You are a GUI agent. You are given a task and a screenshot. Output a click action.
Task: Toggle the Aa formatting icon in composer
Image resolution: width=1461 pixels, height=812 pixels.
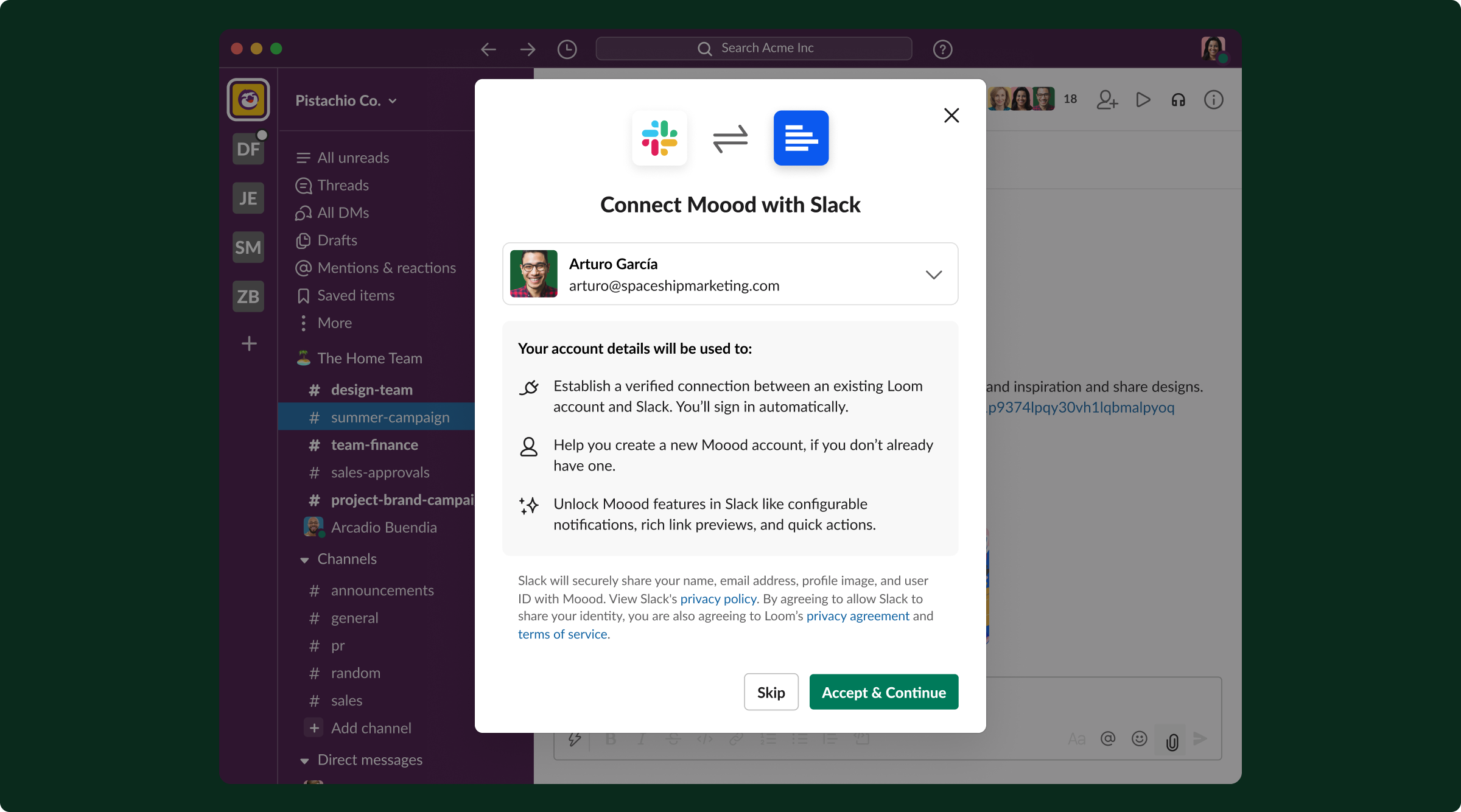[x=1077, y=739]
